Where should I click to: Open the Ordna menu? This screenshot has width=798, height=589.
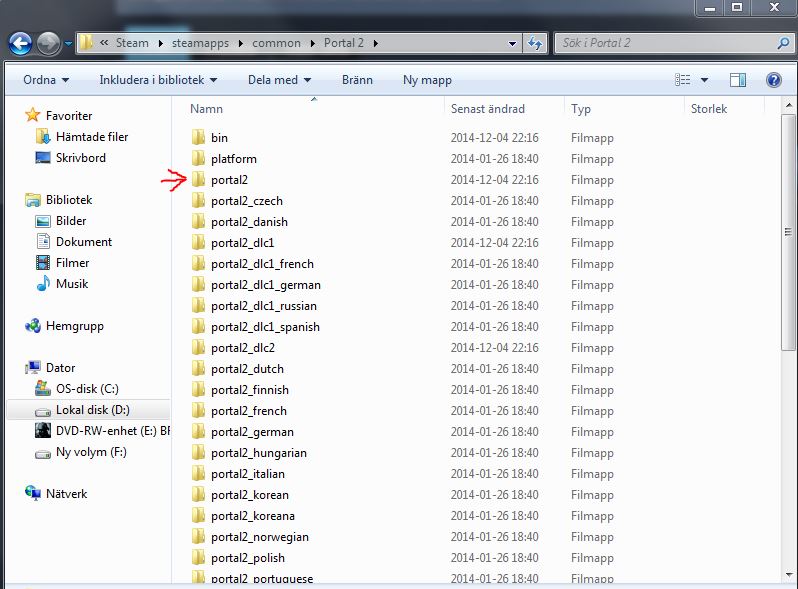[x=46, y=80]
